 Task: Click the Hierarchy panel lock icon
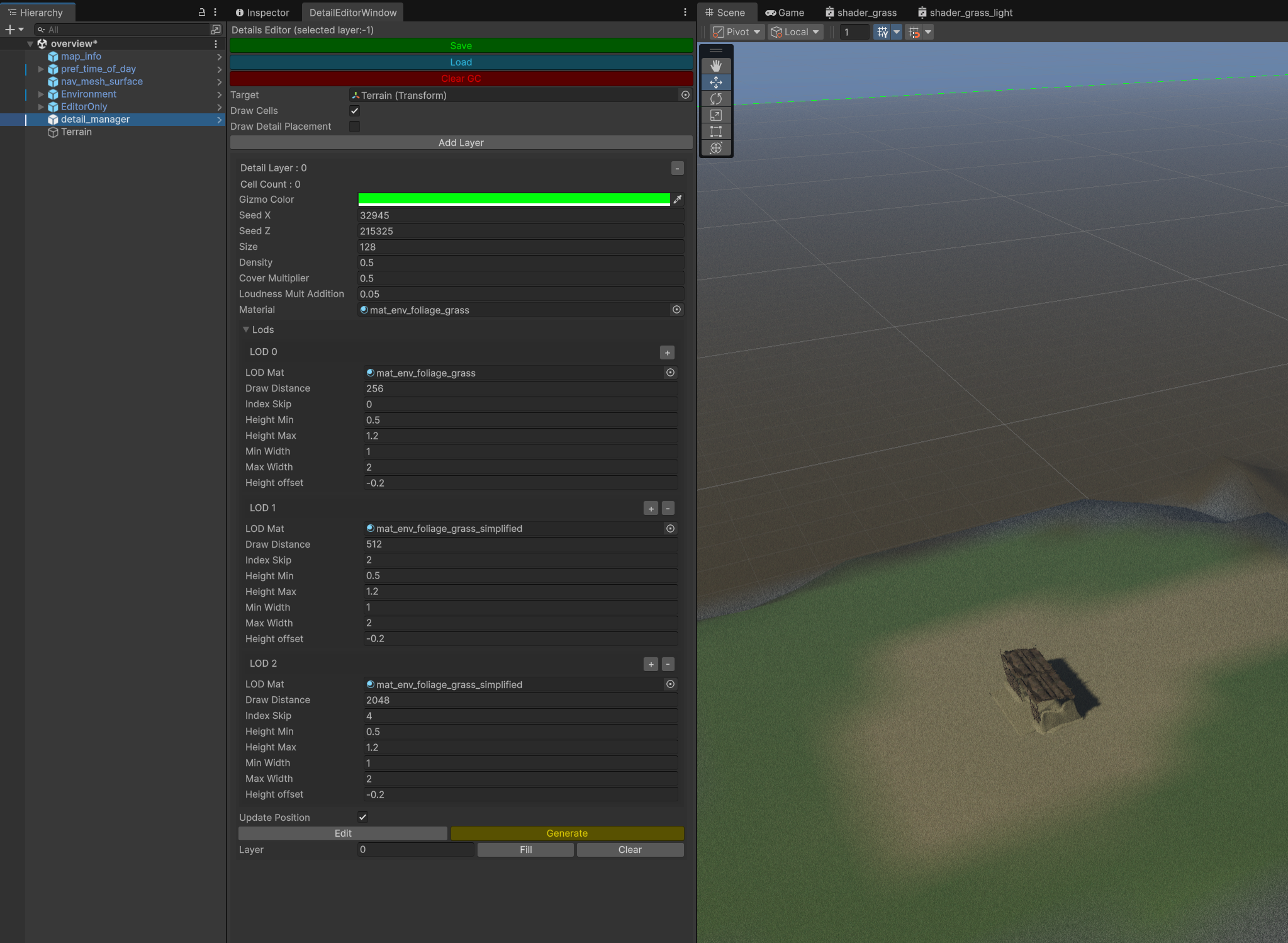pyautogui.click(x=201, y=12)
